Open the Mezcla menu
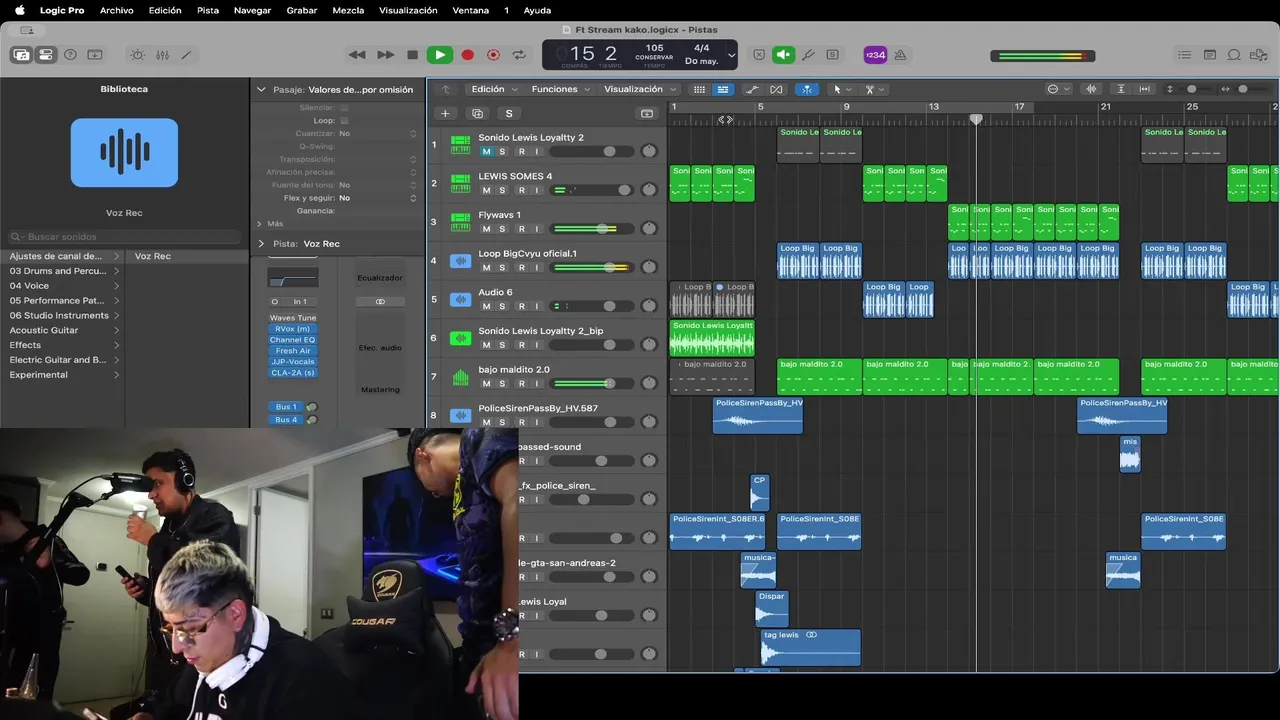Image resolution: width=1280 pixels, height=720 pixels. coord(348,10)
